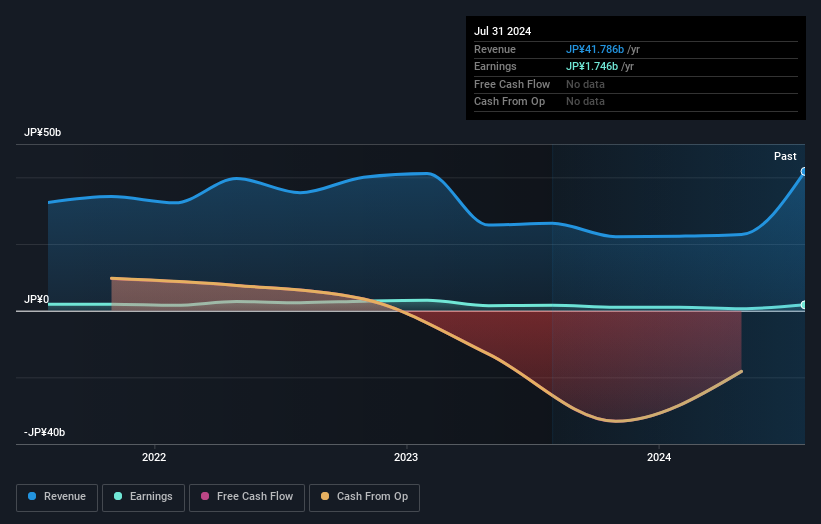
Task: Click the -JP¥40b y-axis label
Action: 45,432
